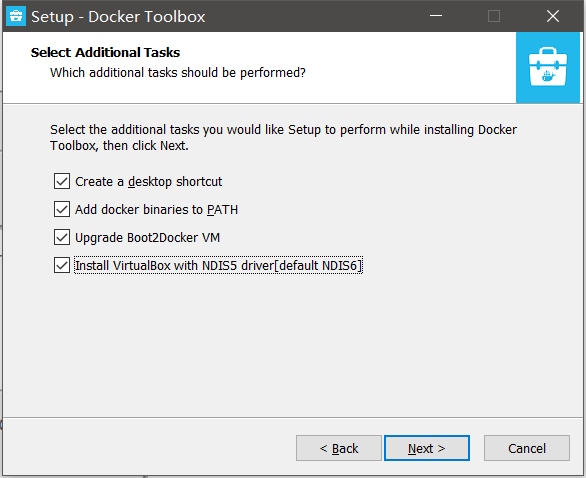This screenshot has height=478, width=586.
Task: Toggle Add docker binaries to PATH checkbox
Action: pyautogui.click(x=62, y=209)
